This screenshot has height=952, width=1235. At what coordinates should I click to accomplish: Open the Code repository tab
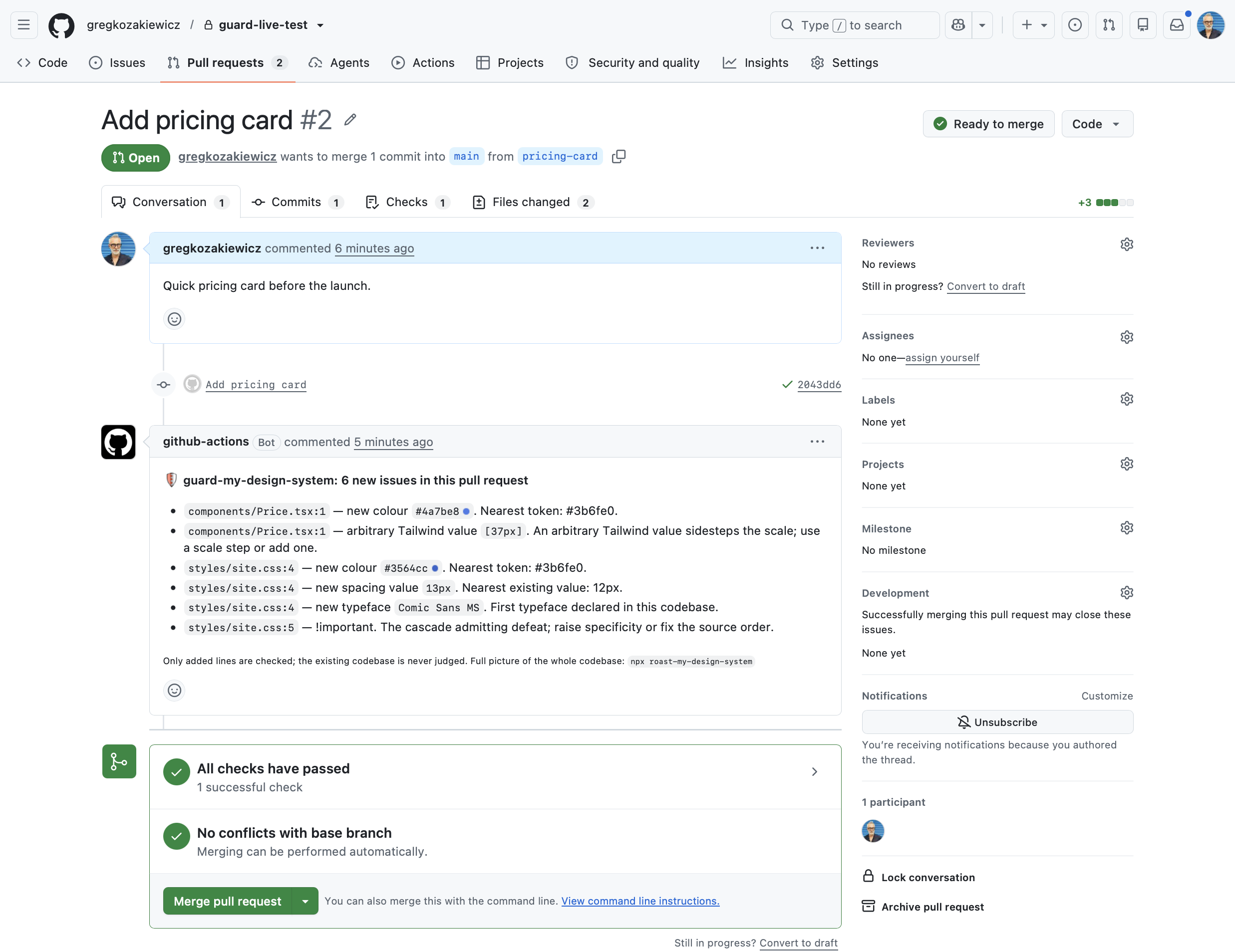click(42, 63)
